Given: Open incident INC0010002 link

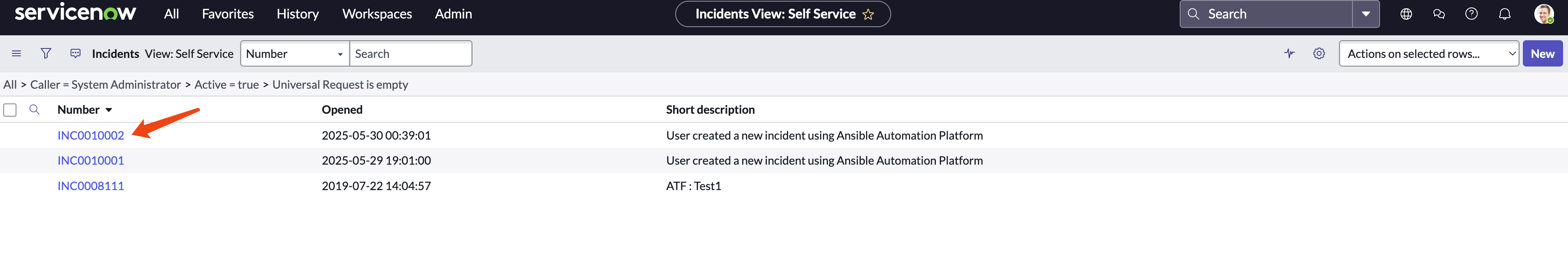Looking at the screenshot, I should [91, 135].
